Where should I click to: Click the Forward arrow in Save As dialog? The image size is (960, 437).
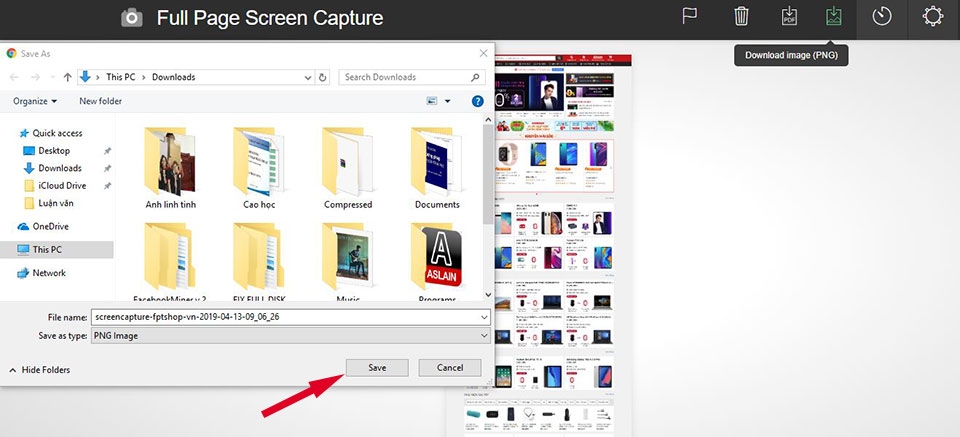click(x=36, y=77)
